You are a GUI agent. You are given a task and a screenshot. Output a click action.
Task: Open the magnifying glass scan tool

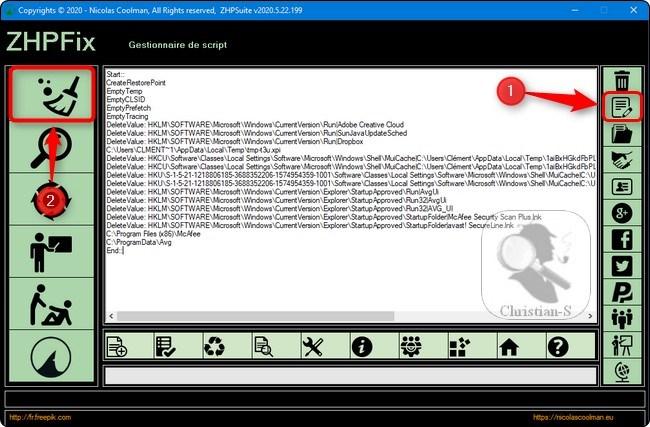[x=51, y=147]
